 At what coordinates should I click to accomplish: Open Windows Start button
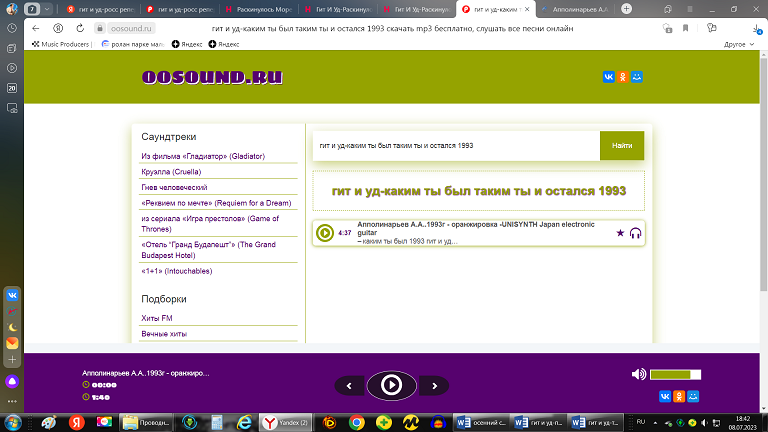point(13,422)
